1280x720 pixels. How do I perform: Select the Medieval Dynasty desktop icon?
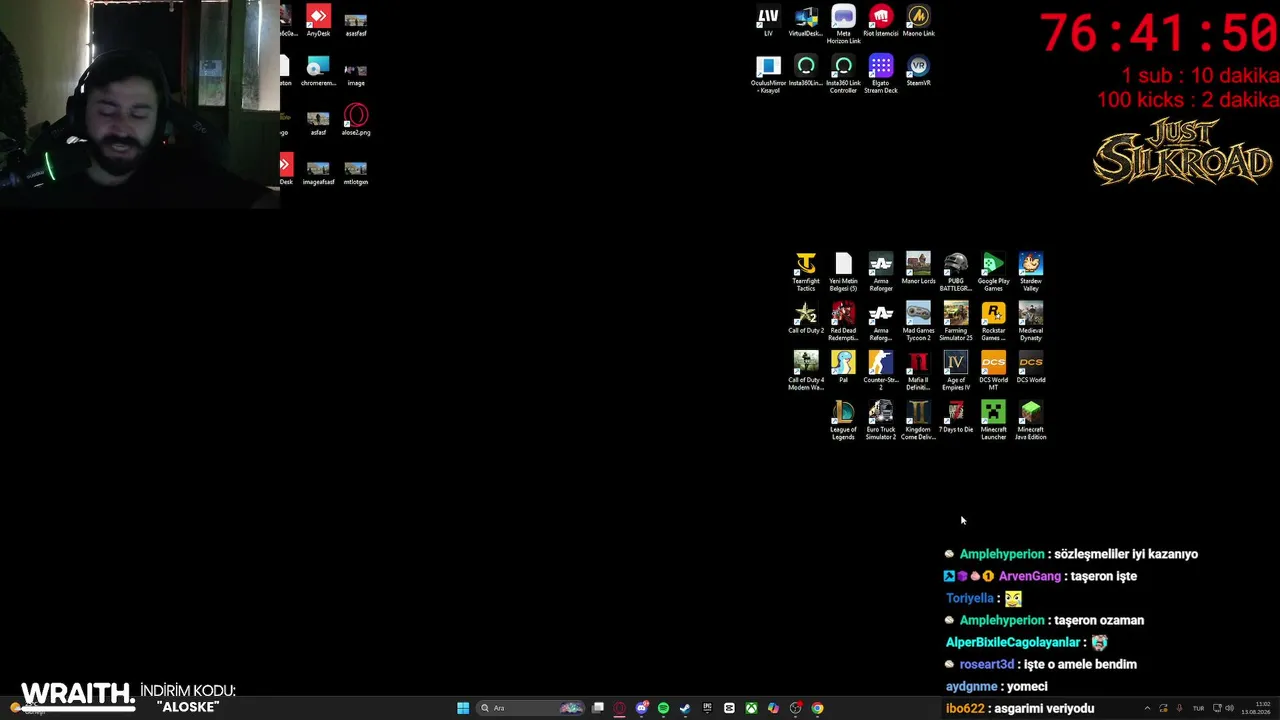point(1031,321)
